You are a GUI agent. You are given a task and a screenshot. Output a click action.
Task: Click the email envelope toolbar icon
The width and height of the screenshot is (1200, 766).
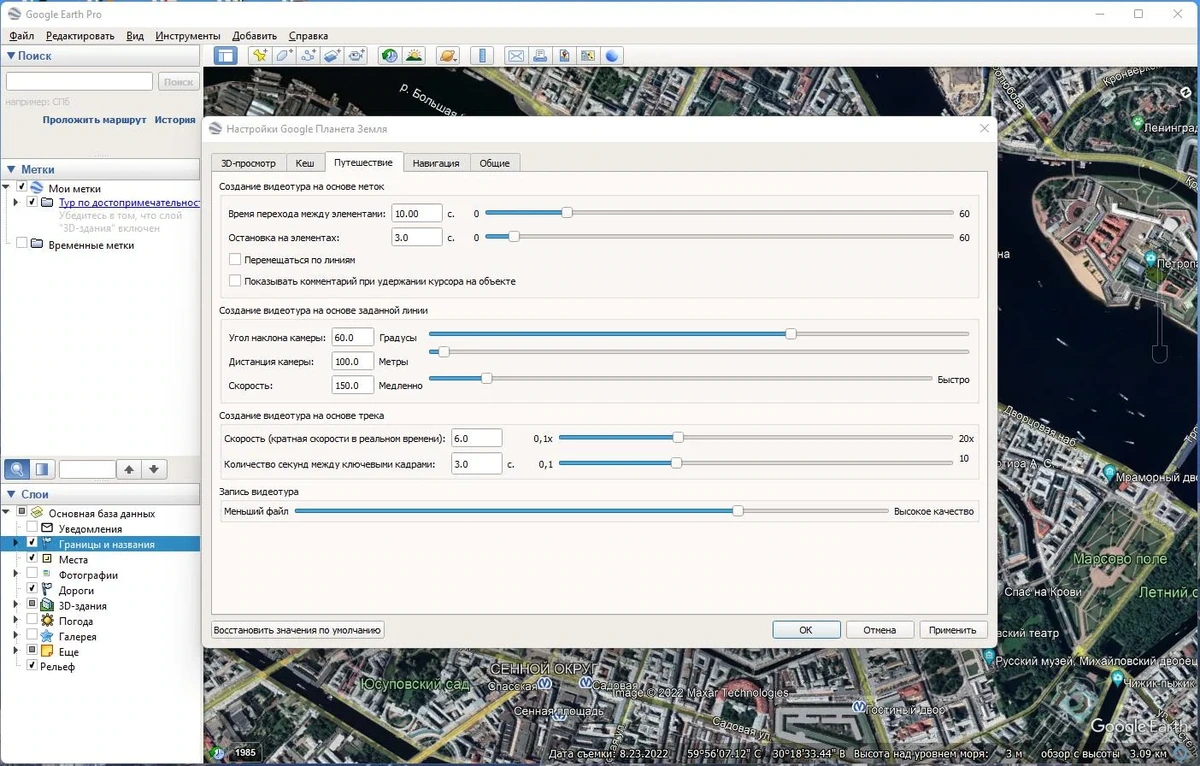515,56
